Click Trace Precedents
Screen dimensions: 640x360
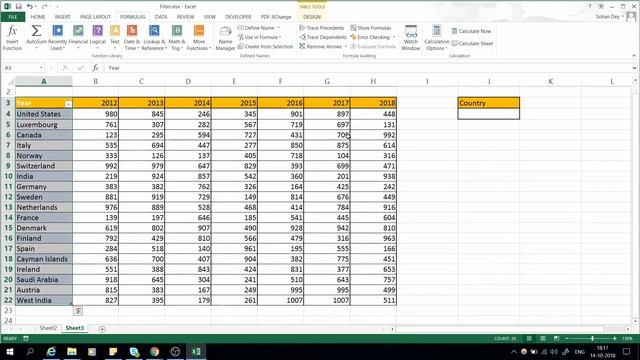[x=322, y=28]
